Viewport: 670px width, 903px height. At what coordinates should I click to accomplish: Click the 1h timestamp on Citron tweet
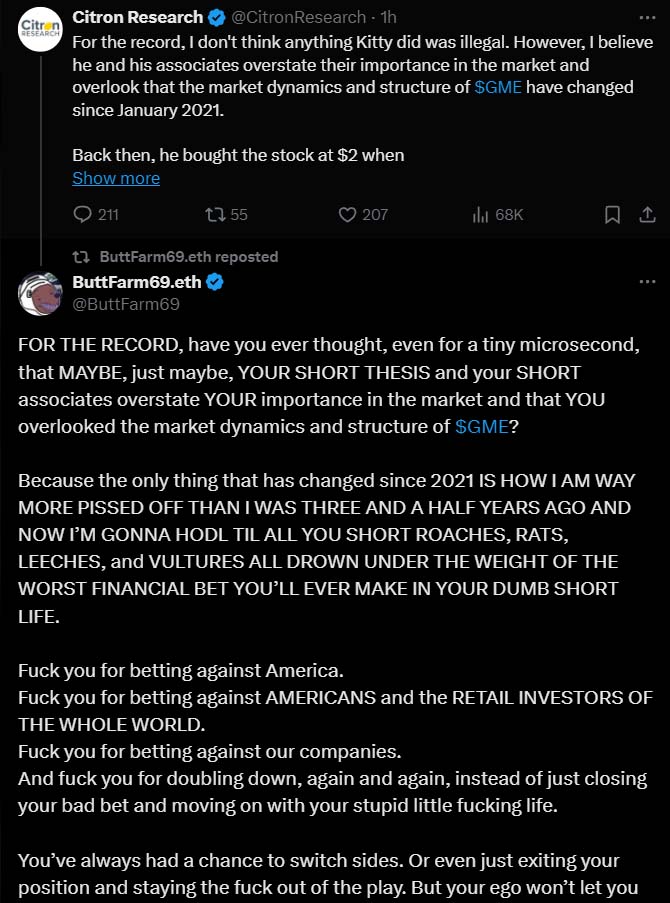coord(389,17)
